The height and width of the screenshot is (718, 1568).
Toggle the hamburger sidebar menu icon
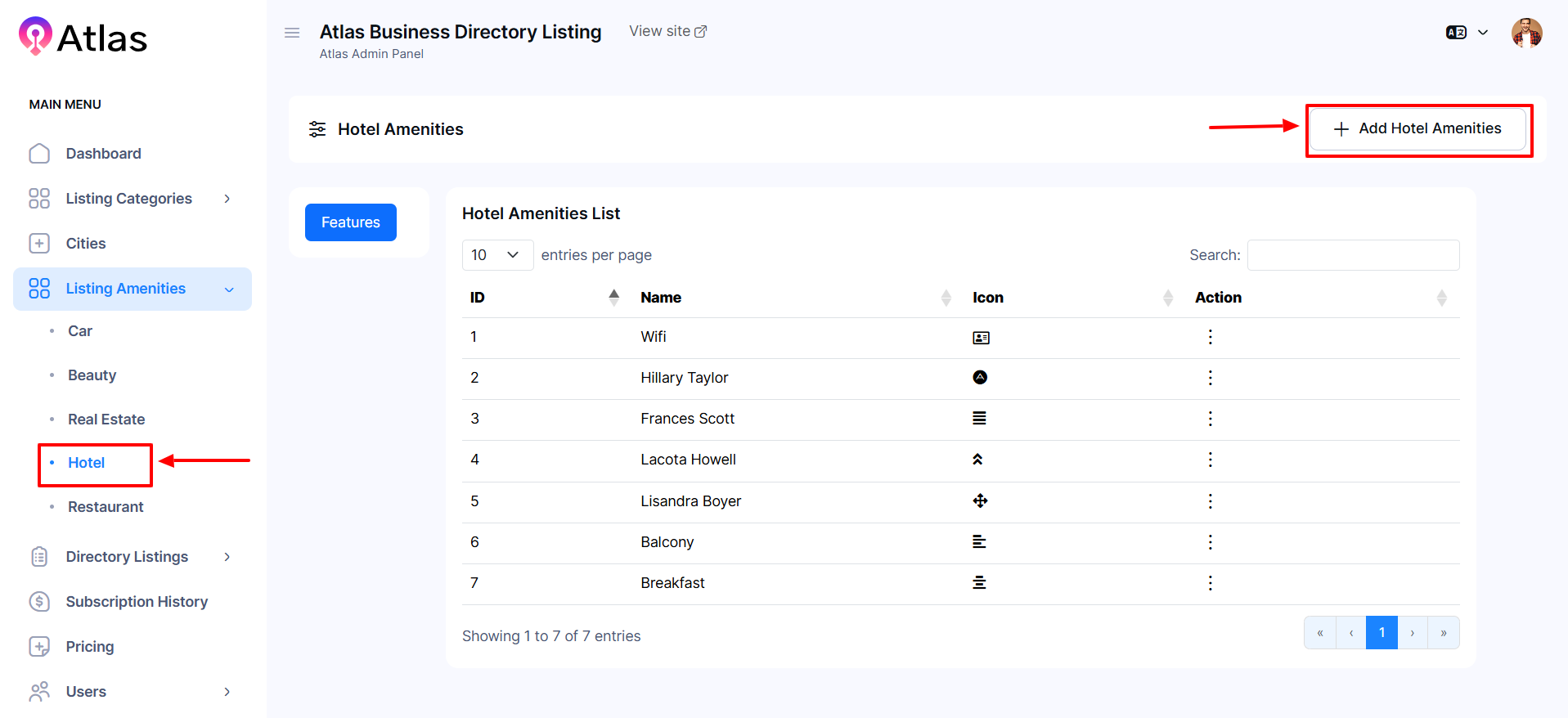pyautogui.click(x=292, y=33)
